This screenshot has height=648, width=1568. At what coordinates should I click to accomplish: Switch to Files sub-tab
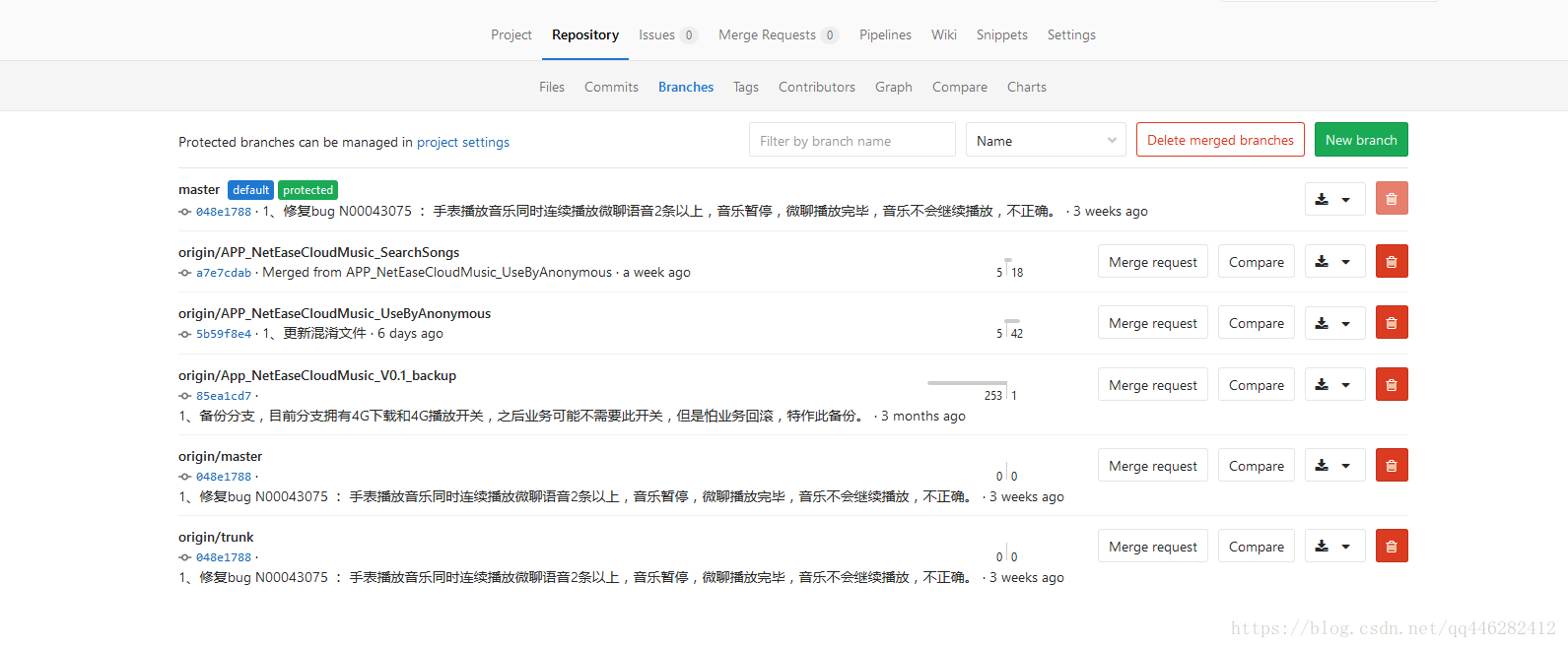(x=552, y=87)
